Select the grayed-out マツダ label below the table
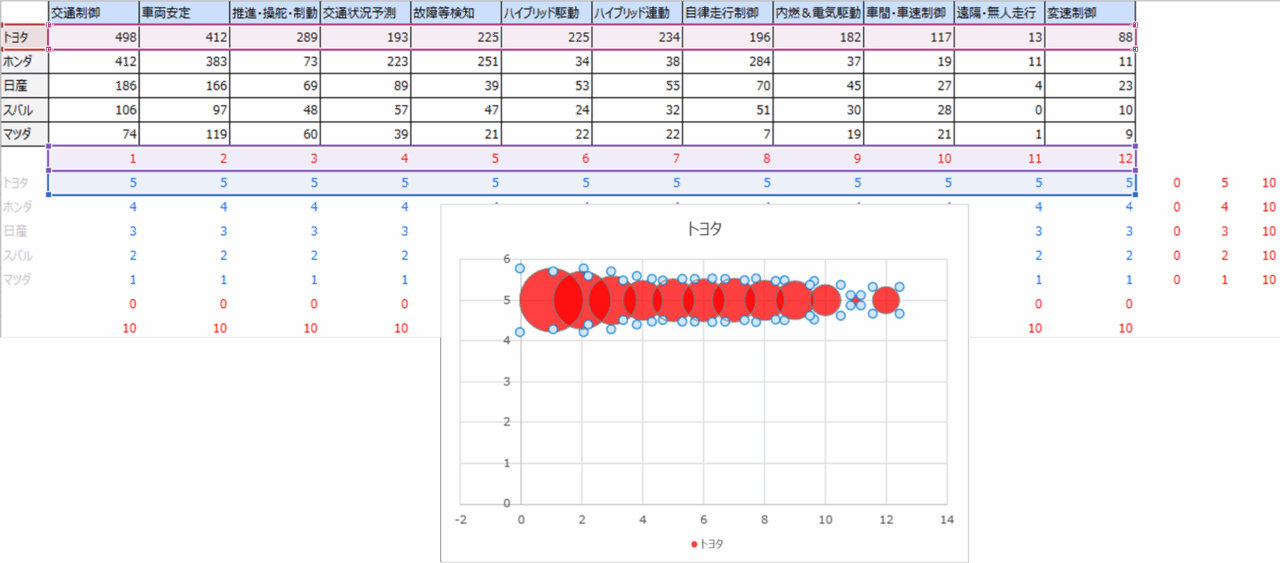Image resolution: width=1280 pixels, height=563 pixels. point(17,279)
